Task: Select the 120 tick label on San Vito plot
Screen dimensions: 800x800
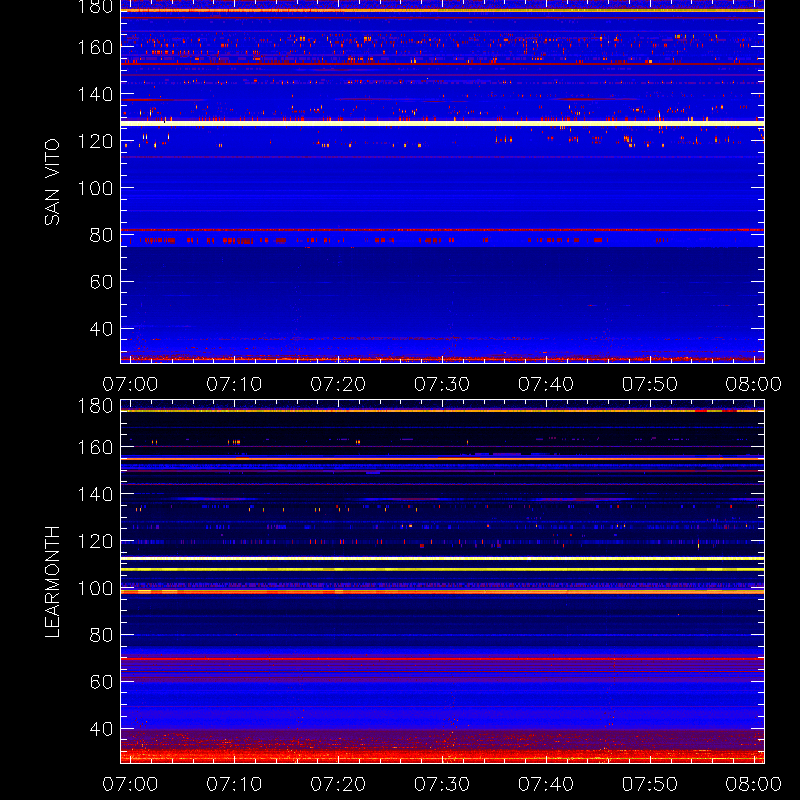Action: [x=95, y=141]
